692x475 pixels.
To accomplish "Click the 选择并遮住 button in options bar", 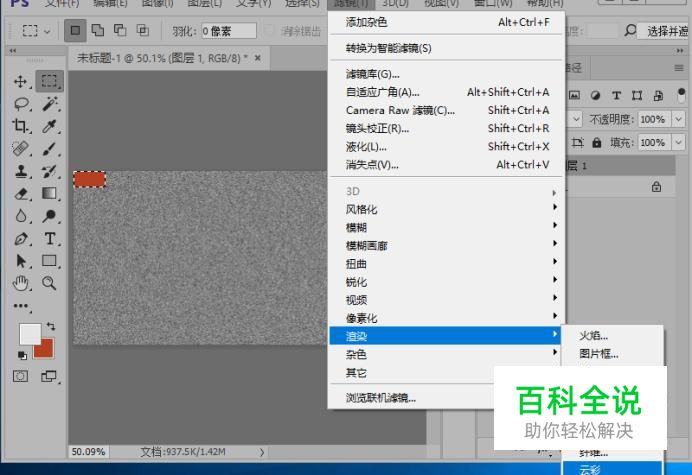I will (x=667, y=31).
